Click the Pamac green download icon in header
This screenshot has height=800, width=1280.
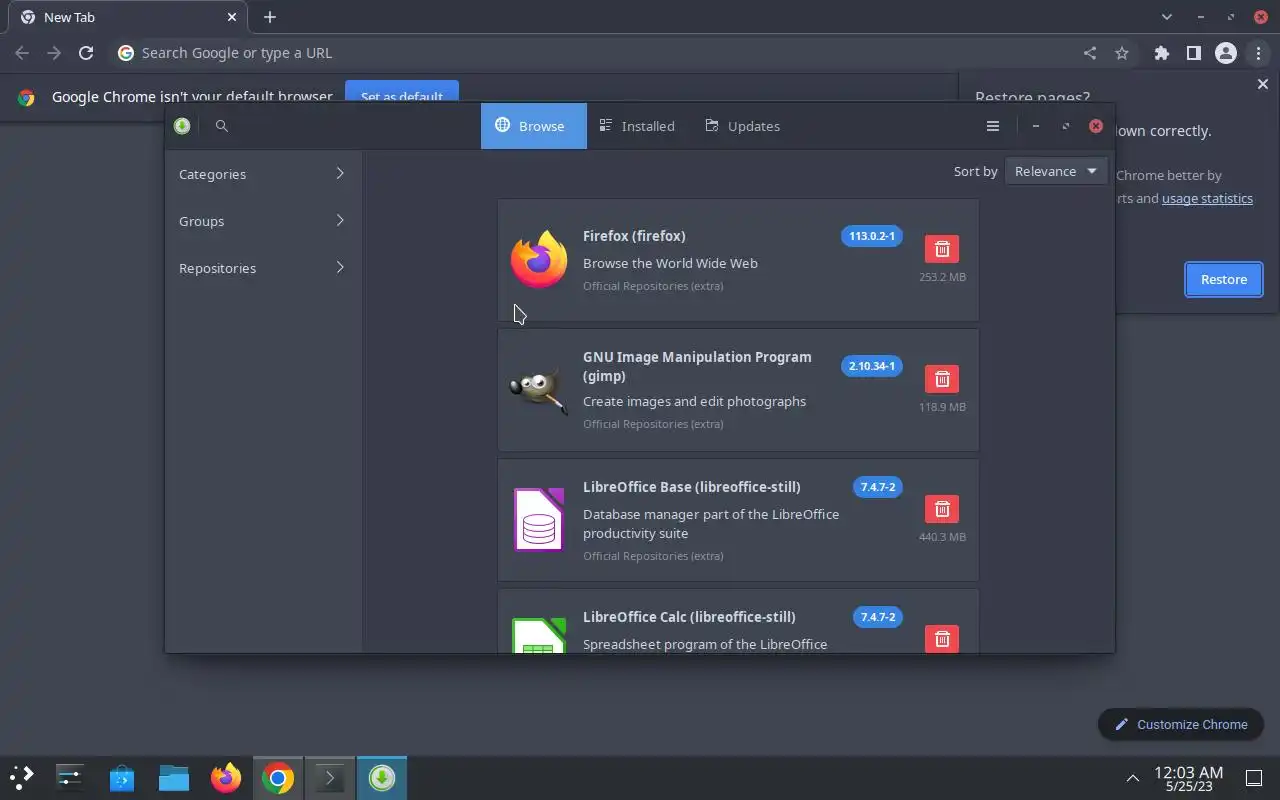click(x=181, y=126)
